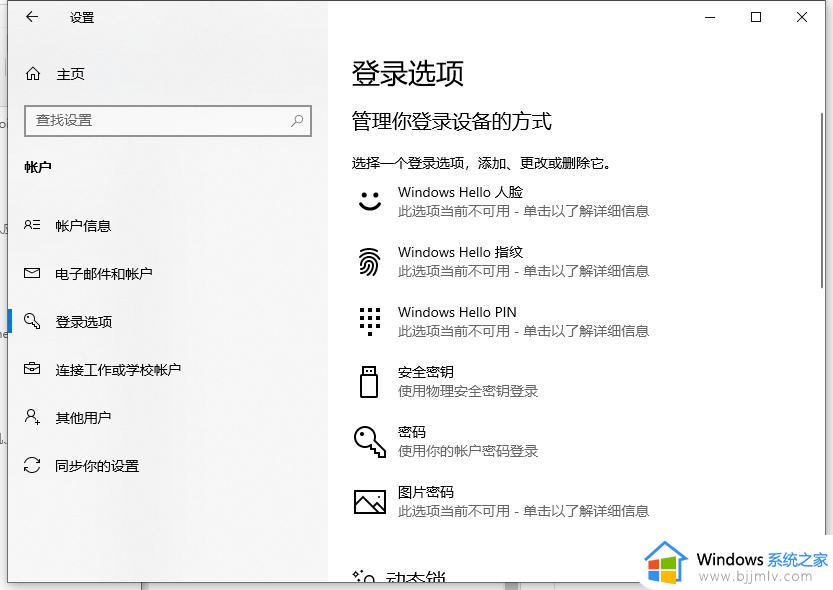Open the 主页 menu item

(x=71, y=74)
